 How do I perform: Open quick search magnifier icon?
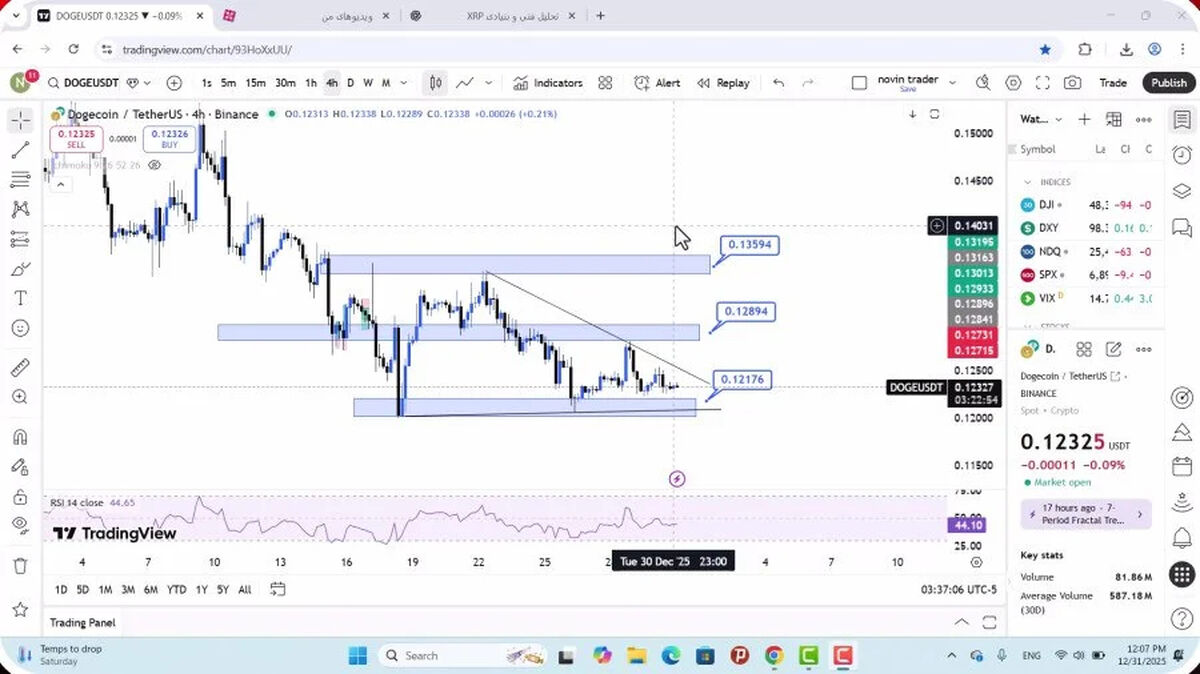tap(983, 83)
